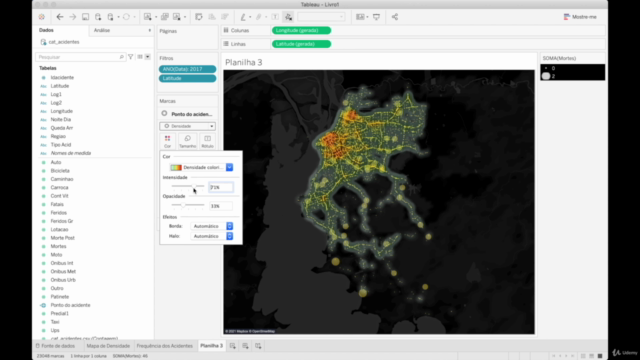Open the Mapa de Densidade sheet tab
The height and width of the screenshot is (360, 640).
click(x=108, y=346)
